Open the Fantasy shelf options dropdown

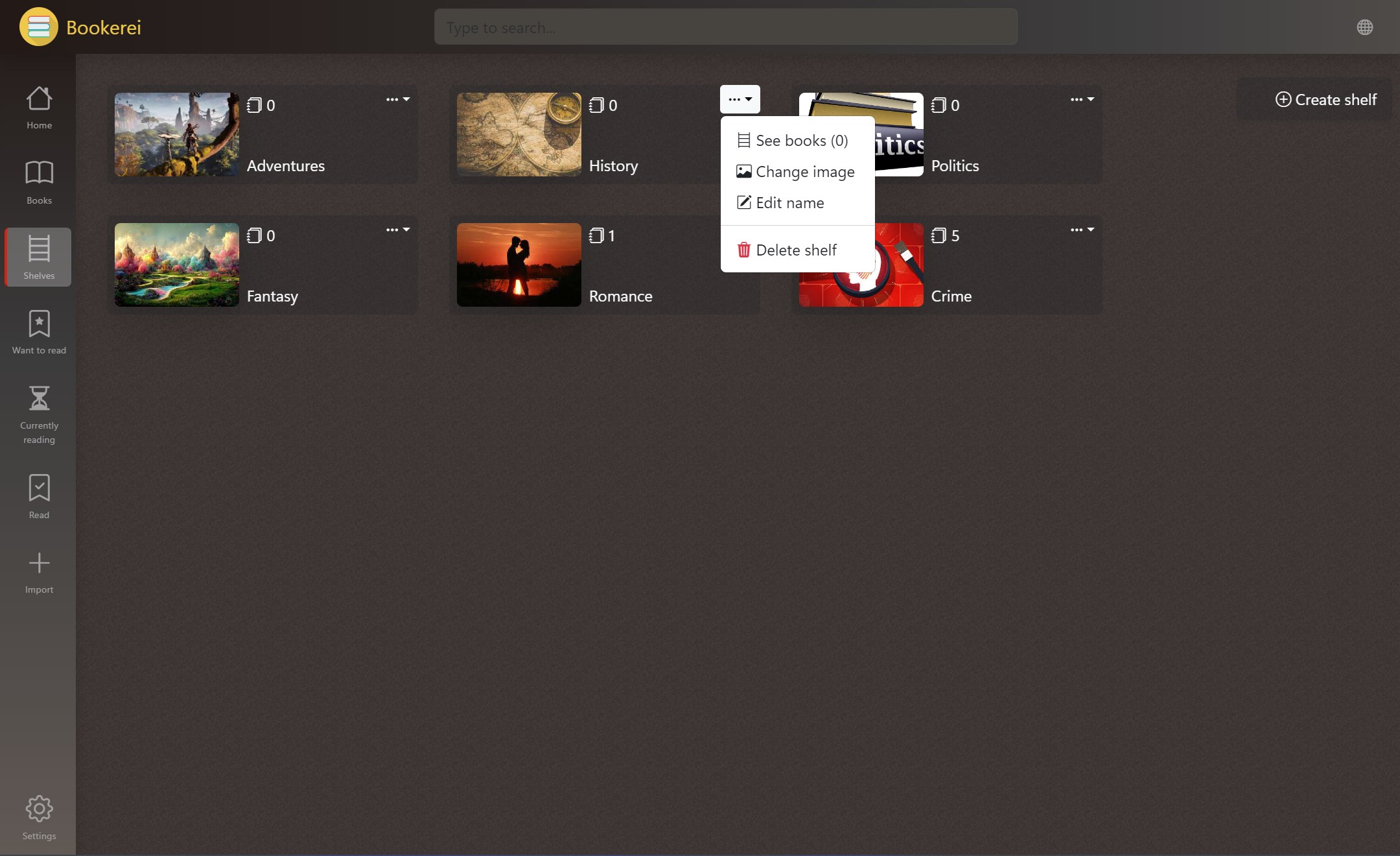(397, 230)
